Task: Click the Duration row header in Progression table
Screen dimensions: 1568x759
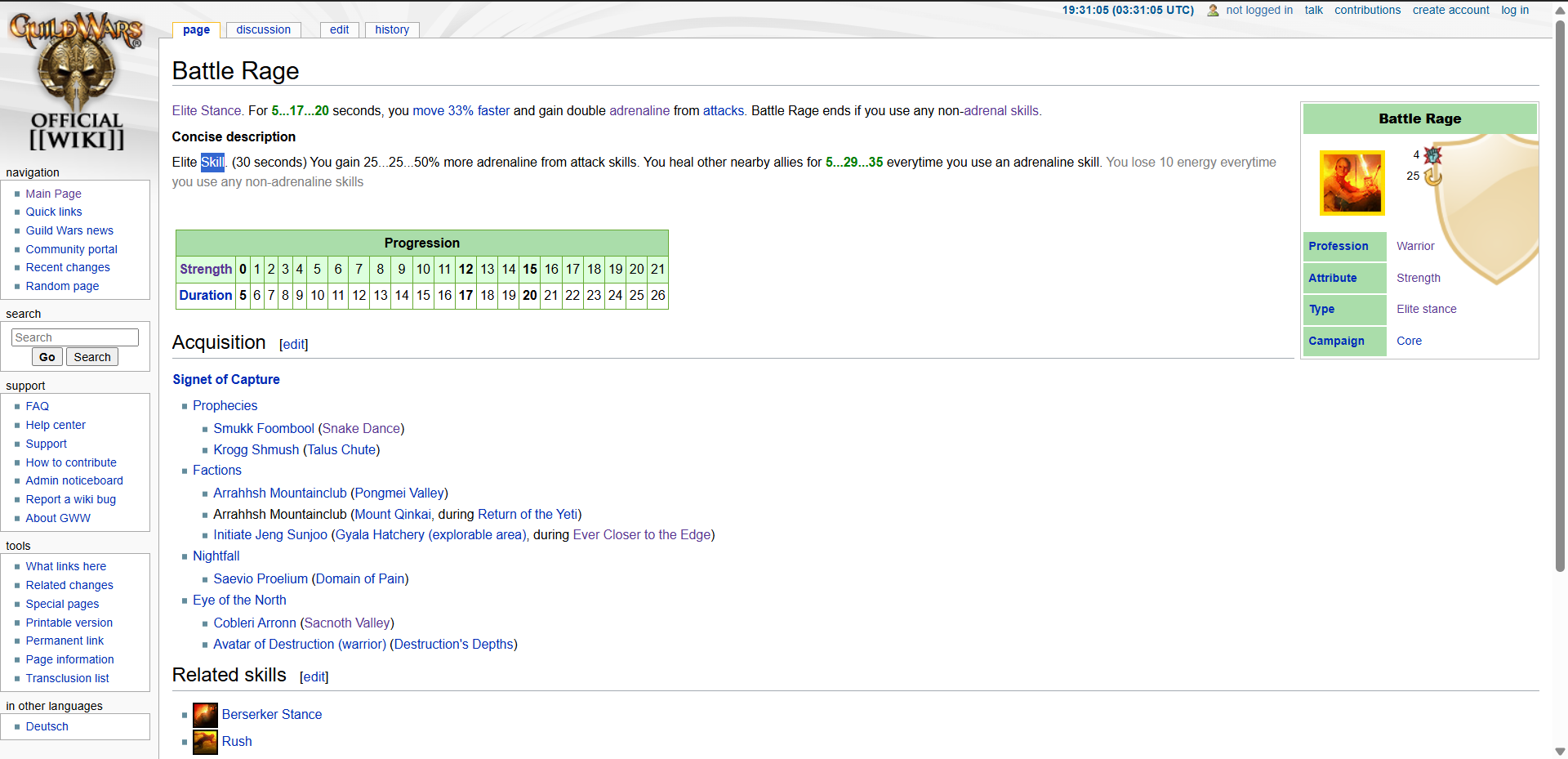Action: pyautogui.click(x=206, y=295)
